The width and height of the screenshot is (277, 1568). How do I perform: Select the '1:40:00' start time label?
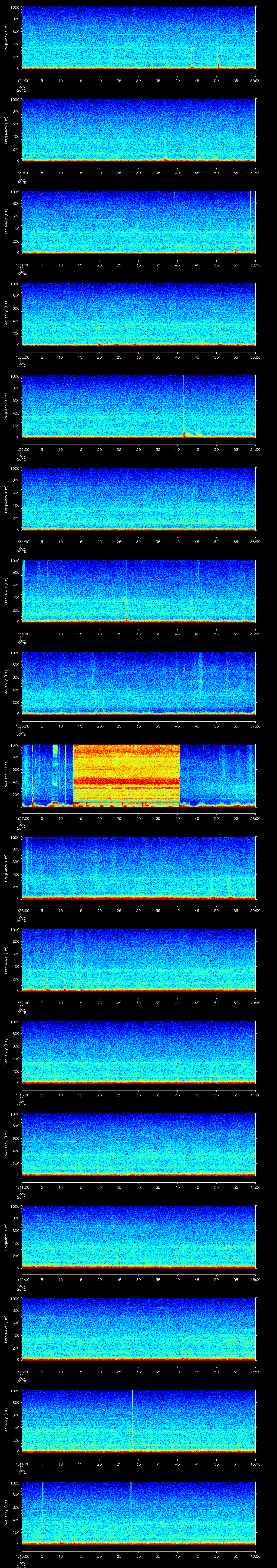tap(22, 1095)
